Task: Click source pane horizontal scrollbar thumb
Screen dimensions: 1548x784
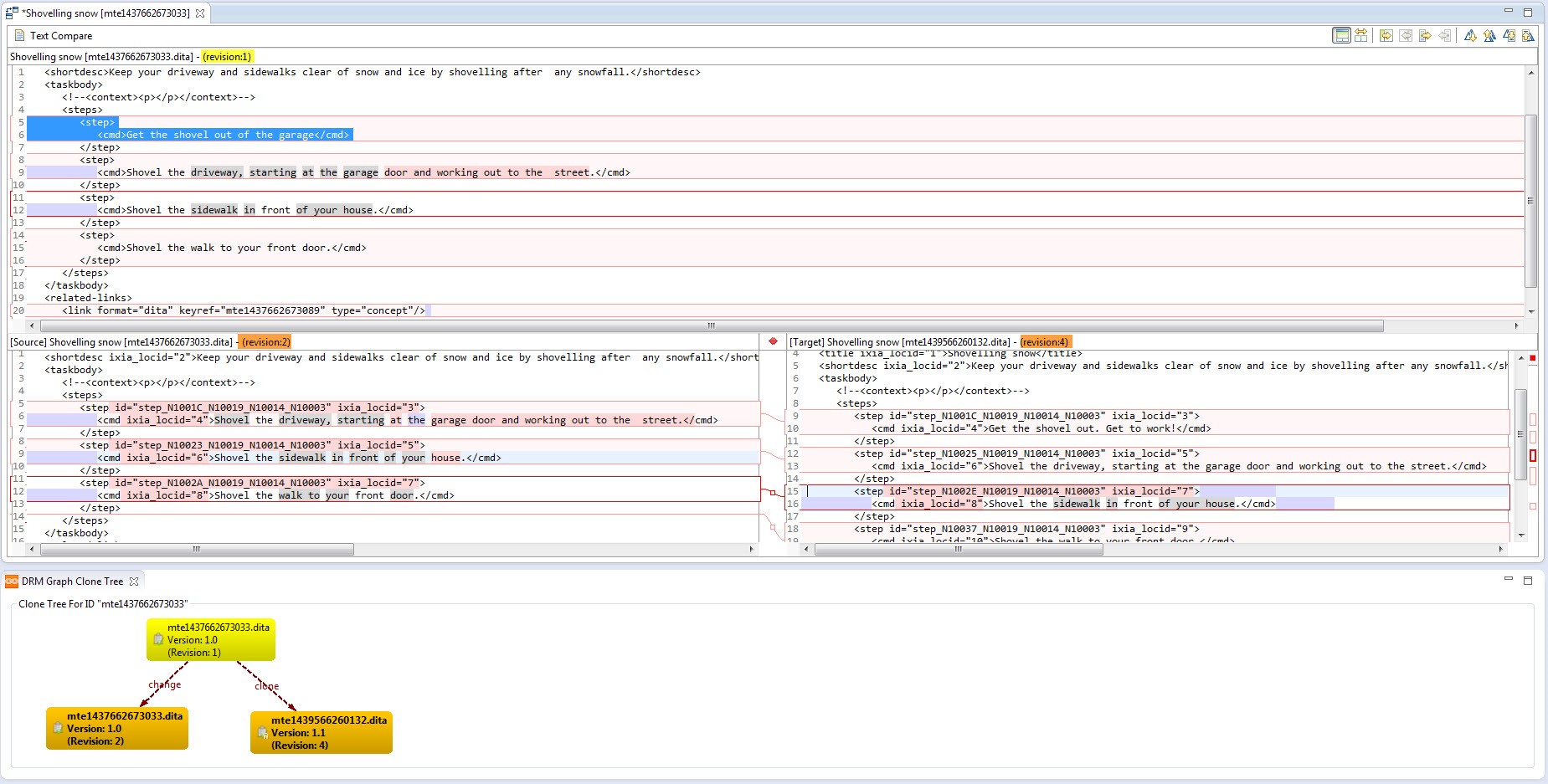Action: pos(197,550)
